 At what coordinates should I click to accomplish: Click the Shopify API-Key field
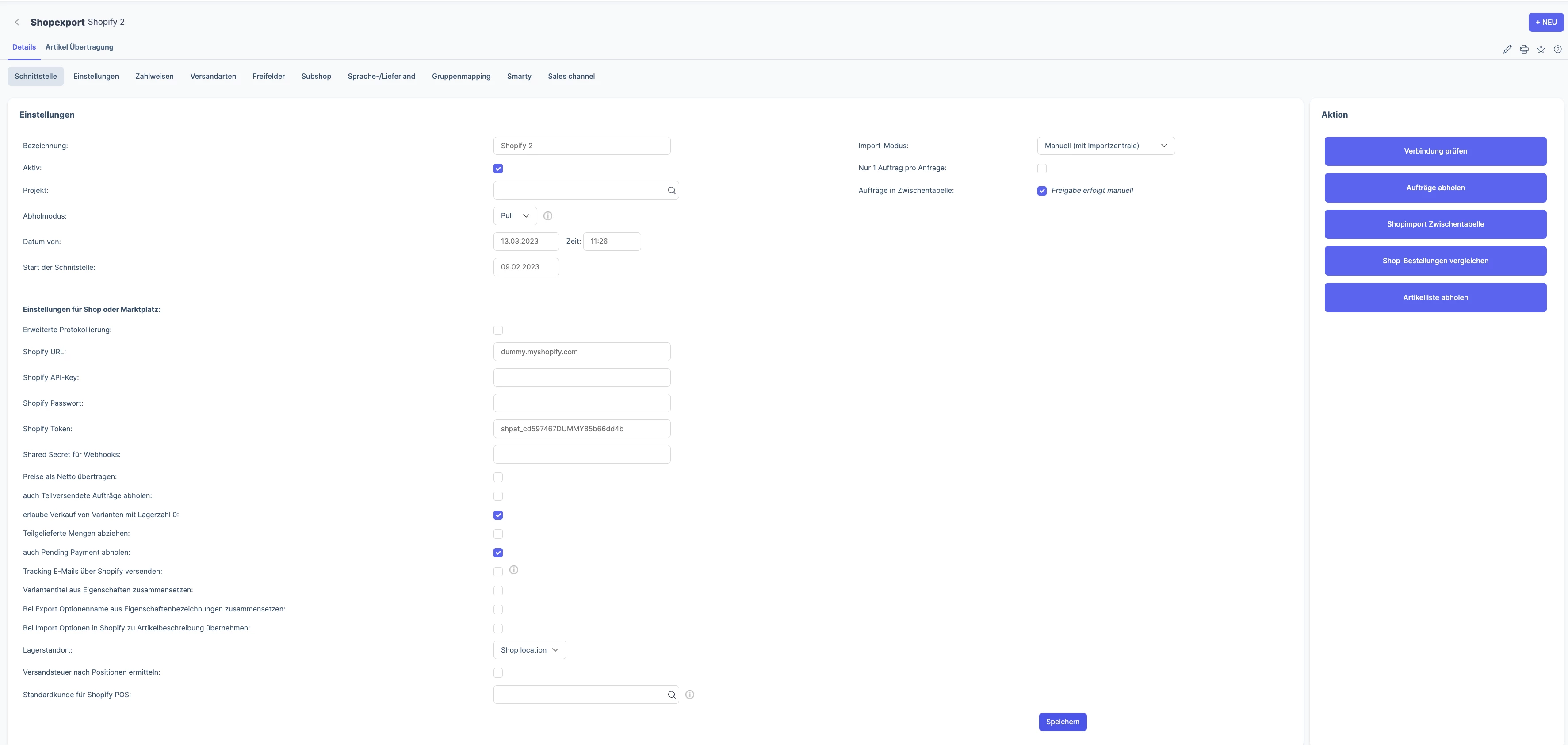[581, 378]
